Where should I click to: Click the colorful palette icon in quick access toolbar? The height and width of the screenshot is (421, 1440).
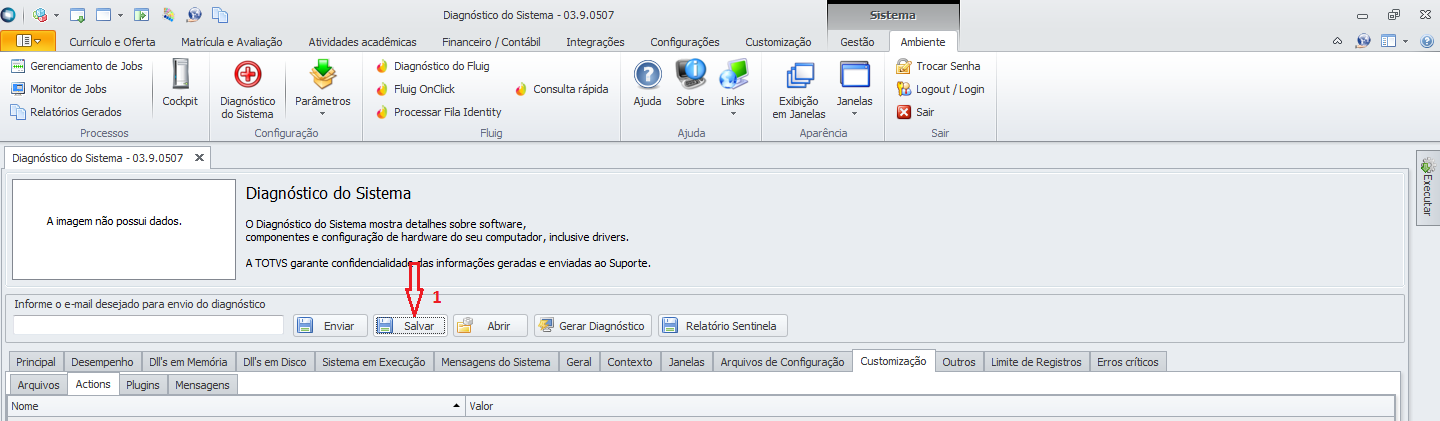coord(168,15)
